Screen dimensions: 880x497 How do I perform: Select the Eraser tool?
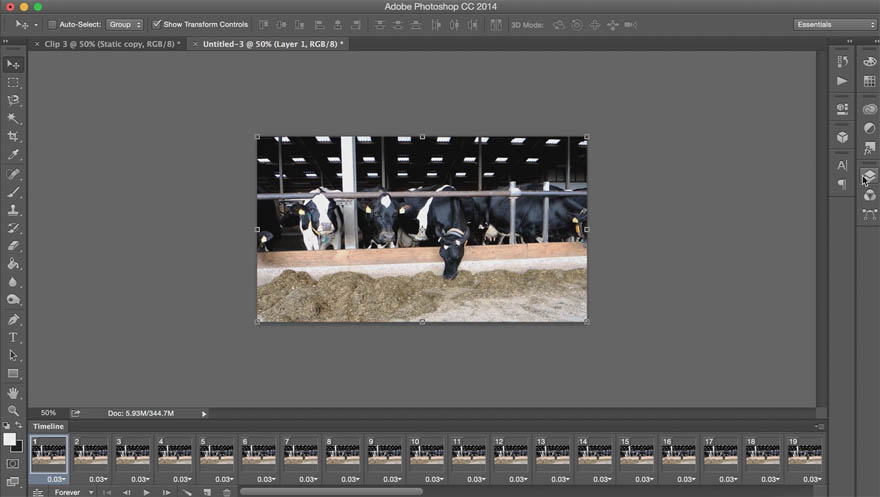click(13, 246)
